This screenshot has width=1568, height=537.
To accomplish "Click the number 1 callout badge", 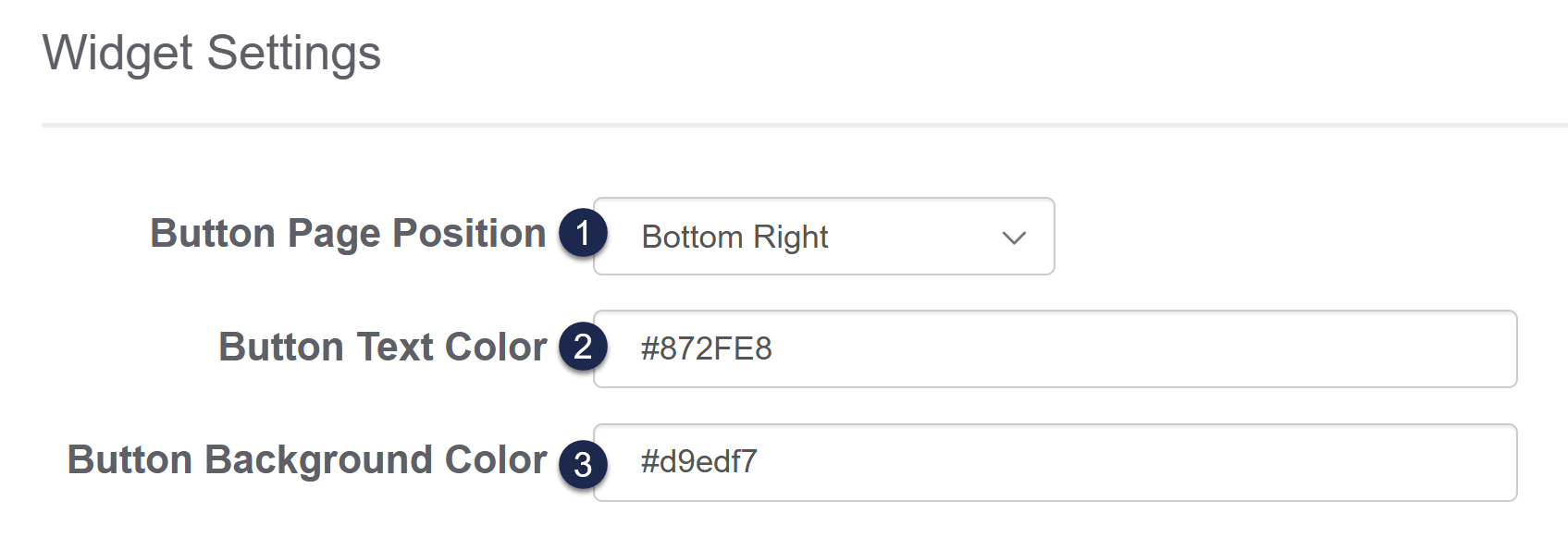I will (x=583, y=233).
